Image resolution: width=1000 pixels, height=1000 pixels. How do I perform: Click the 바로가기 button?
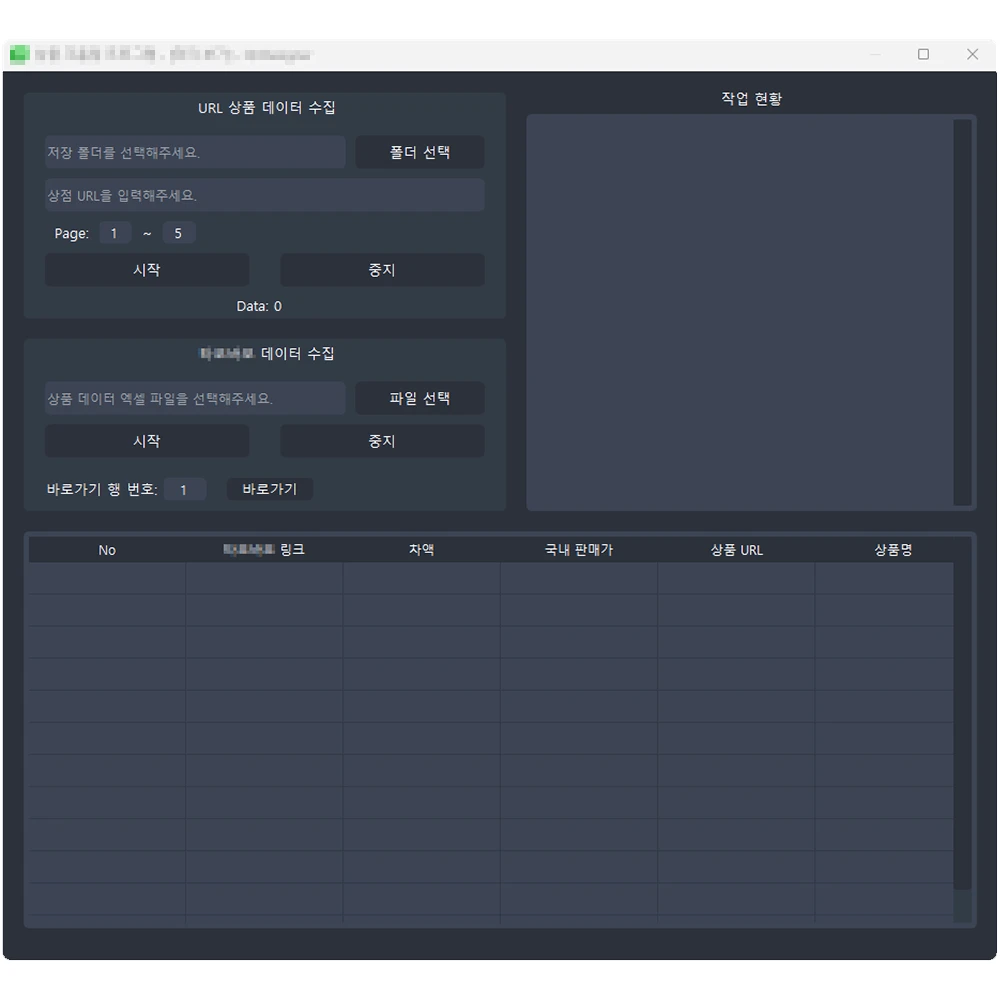pos(270,489)
